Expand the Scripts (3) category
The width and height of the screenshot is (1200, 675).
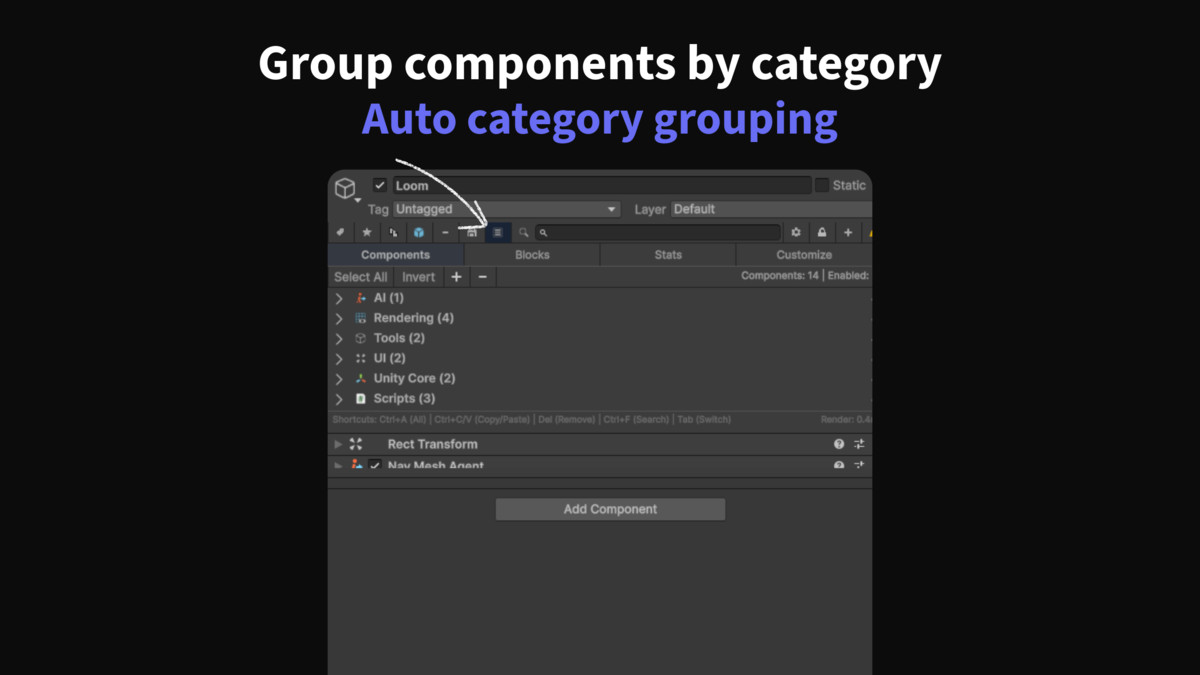tap(339, 399)
